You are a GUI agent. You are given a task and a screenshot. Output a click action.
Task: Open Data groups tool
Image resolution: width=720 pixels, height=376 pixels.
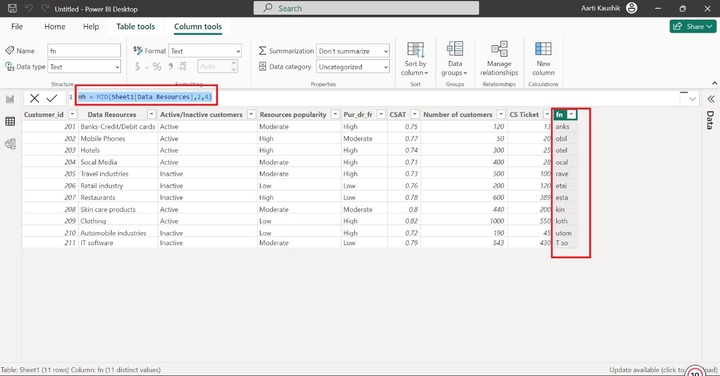pyautogui.click(x=455, y=59)
